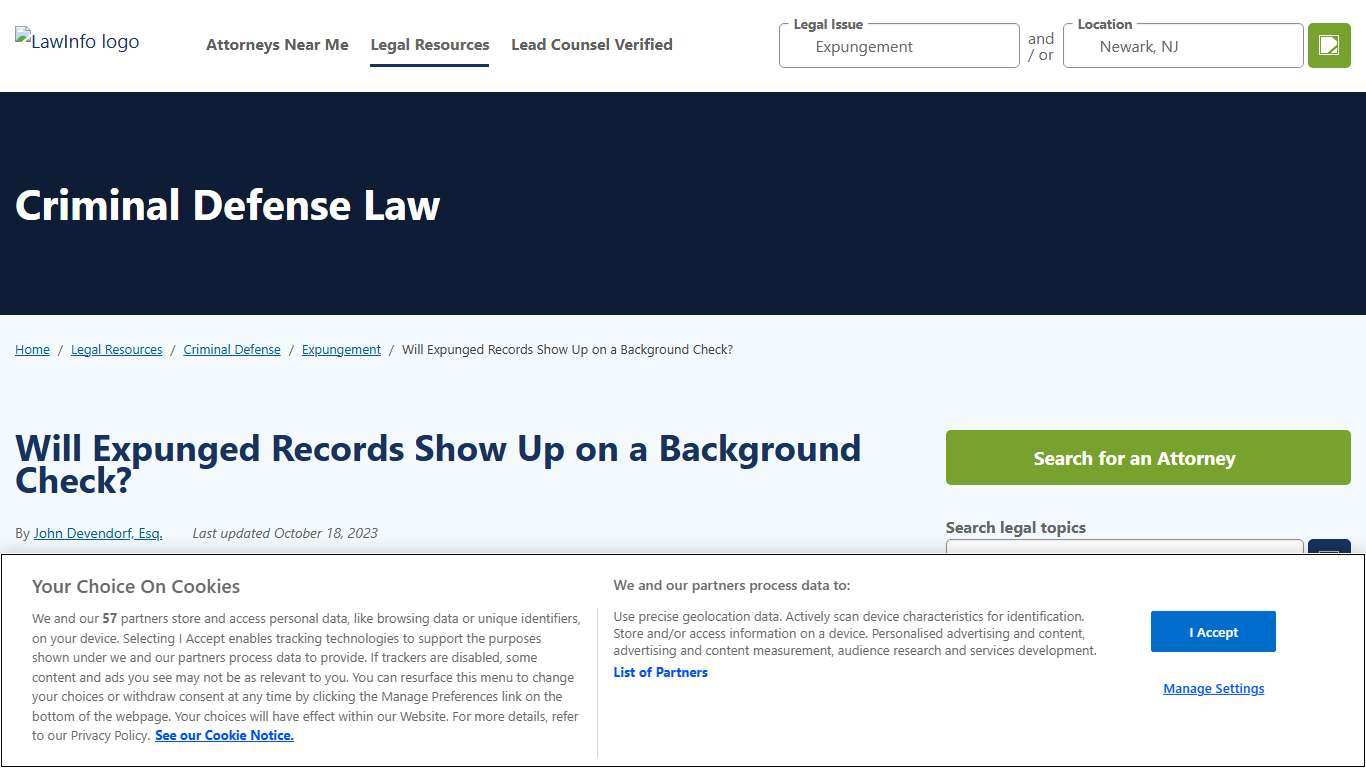This screenshot has height=768, width=1366.
Task: Click the Home breadcrumb link
Action: 32,349
